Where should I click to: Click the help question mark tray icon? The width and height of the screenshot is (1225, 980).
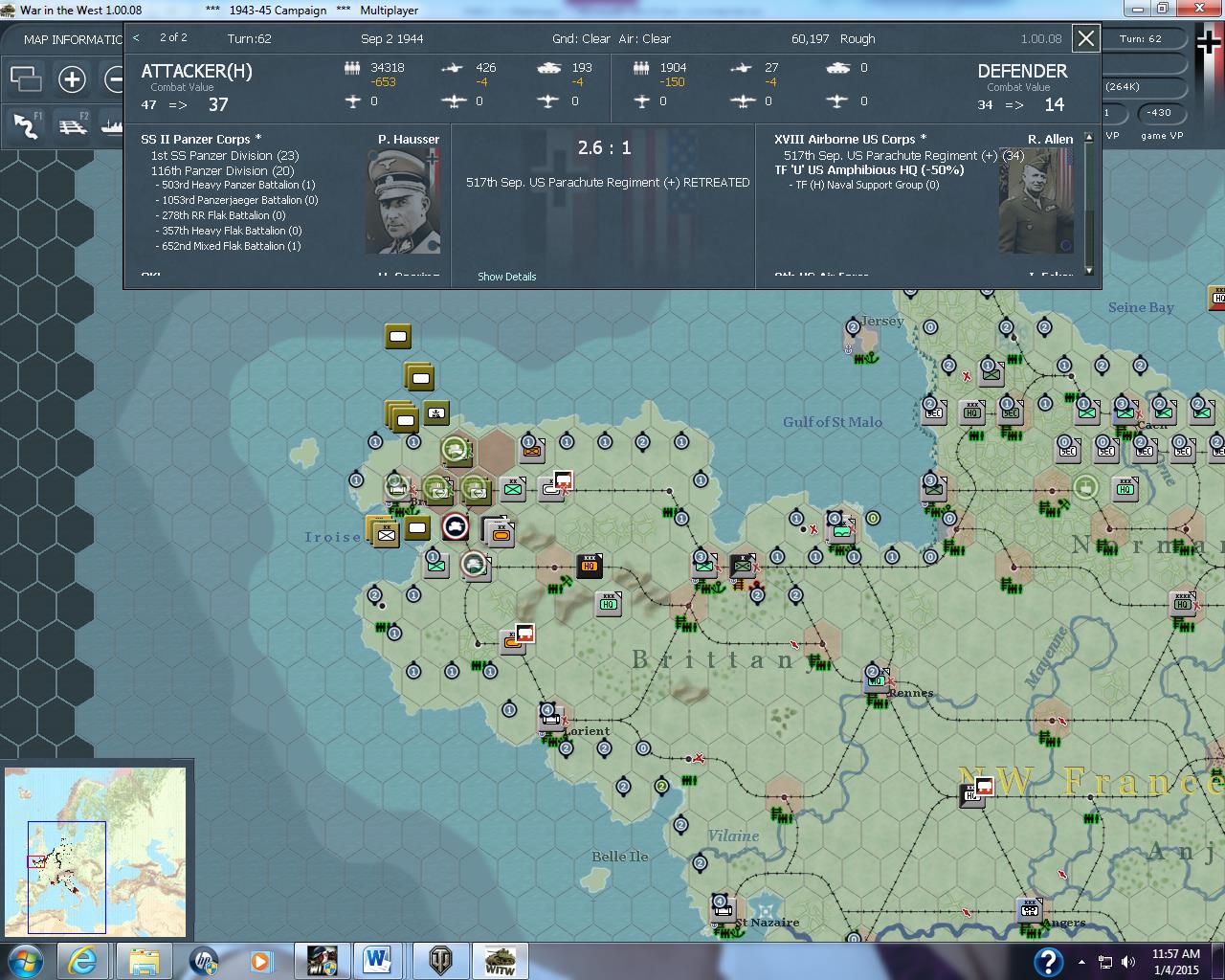click(1048, 962)
